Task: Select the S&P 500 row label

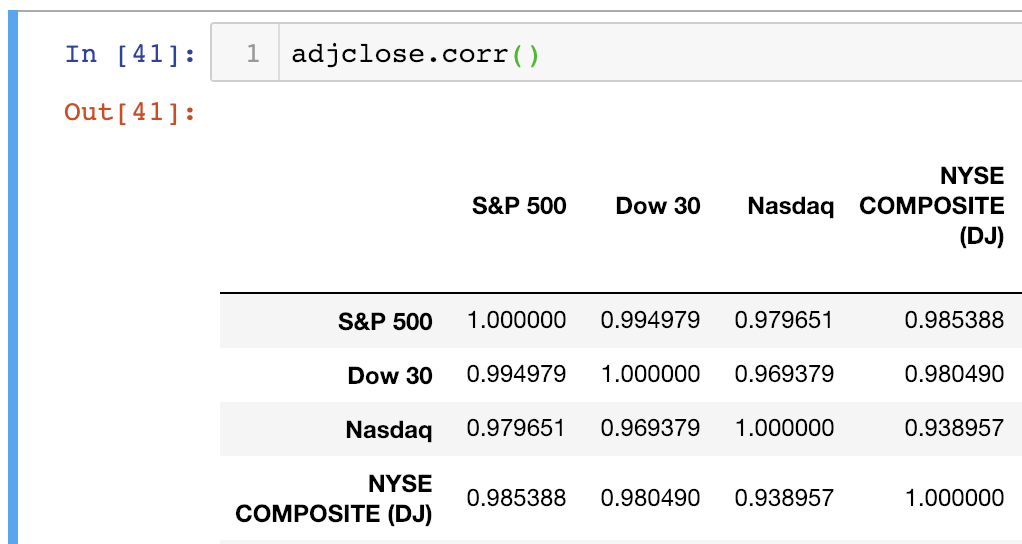Action: pyautogui.click(x=385, y=321)
